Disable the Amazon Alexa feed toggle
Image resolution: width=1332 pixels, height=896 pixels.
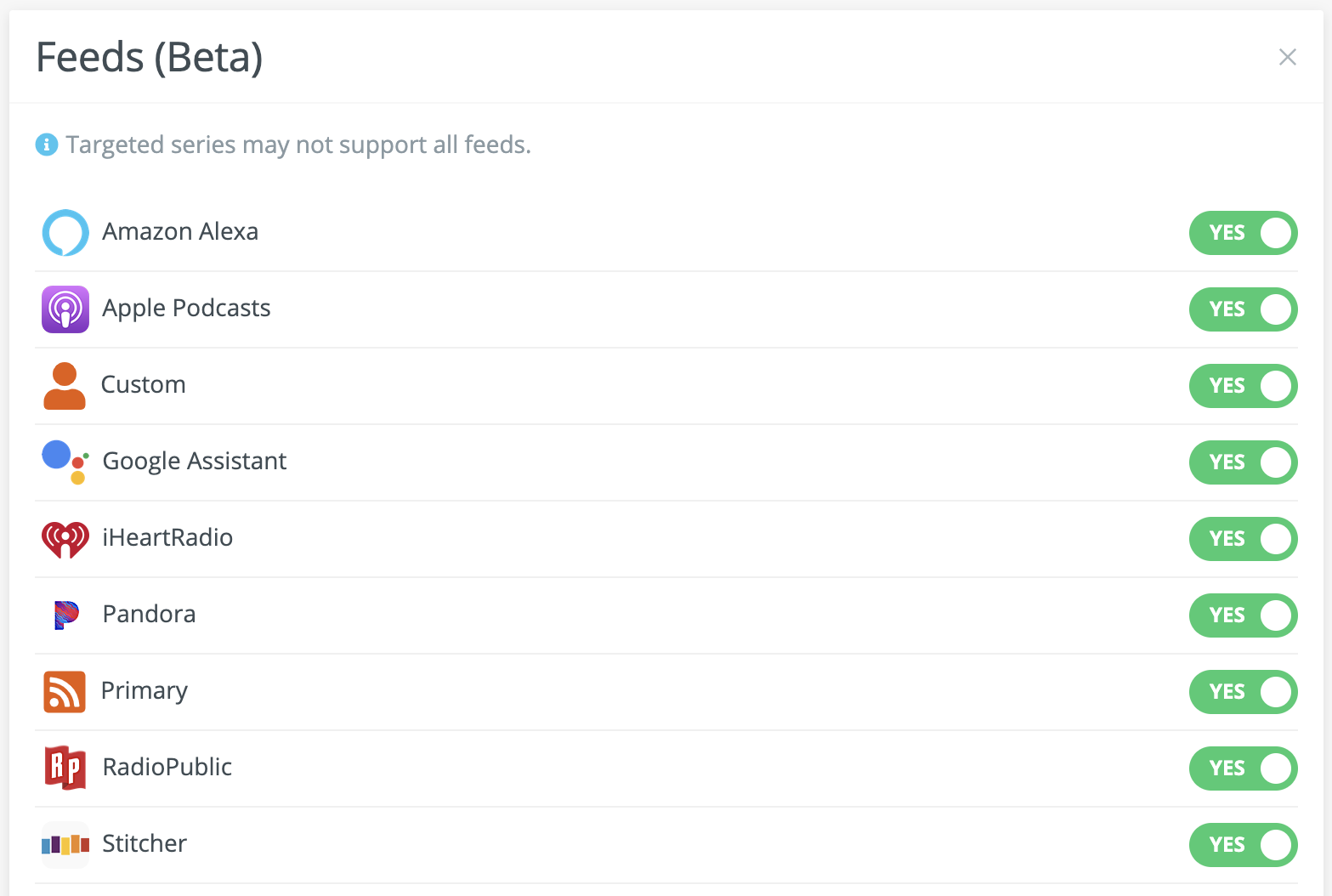coord(1243,233)
